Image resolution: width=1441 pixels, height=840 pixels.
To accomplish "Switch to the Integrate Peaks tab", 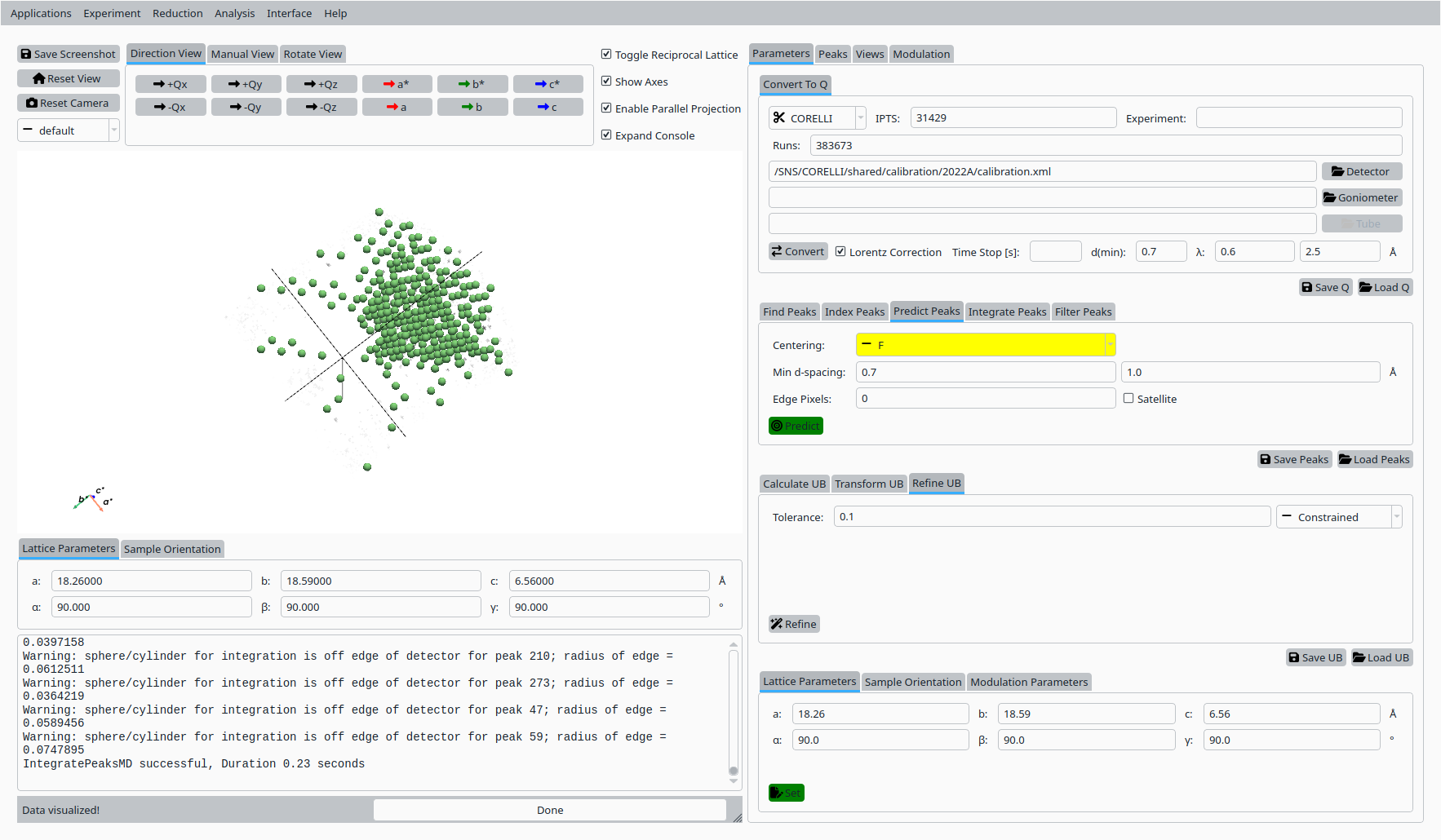I will point(1007,312).
